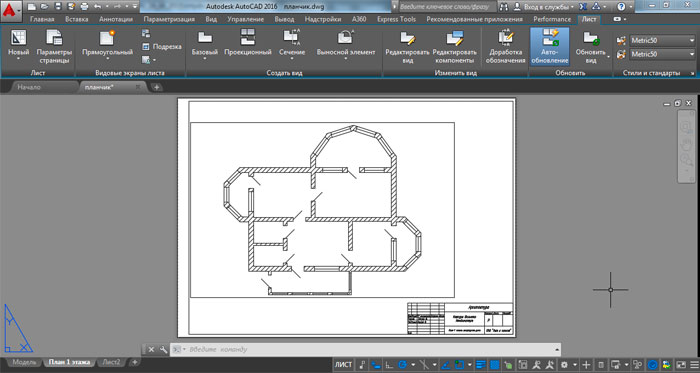This screenshot has width=700, height=373.
Task: Switch to the Лист2 layout tab
Action: tap(111, 362)
